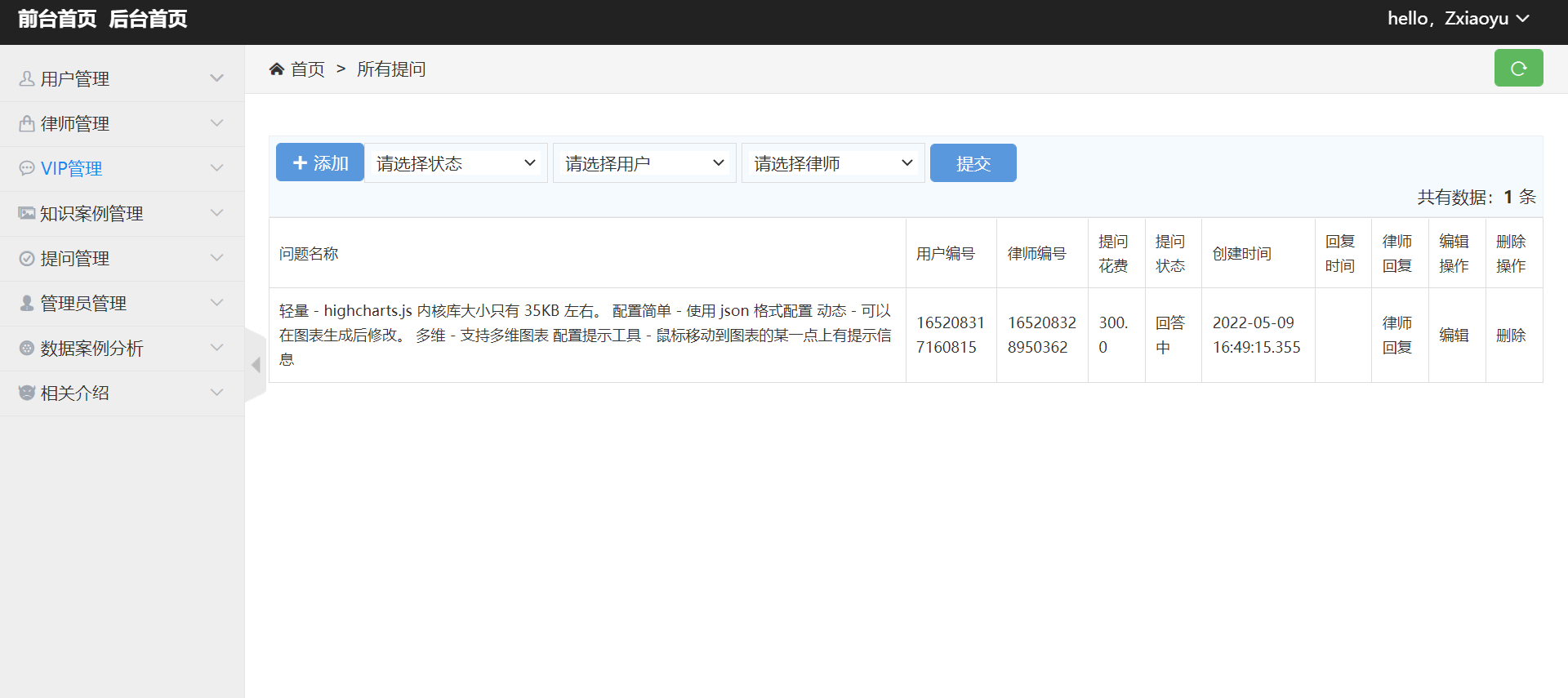Screen dimensions: 1568x698
Task: Open the 知识案例管理 menu item
Action: pyautogui.click(x=122, y=214)
